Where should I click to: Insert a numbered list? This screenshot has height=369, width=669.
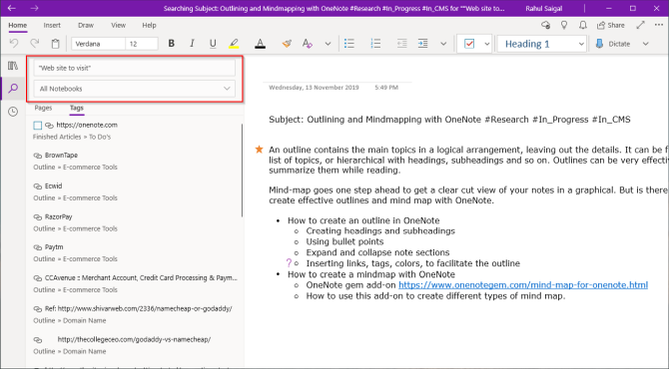376,44
